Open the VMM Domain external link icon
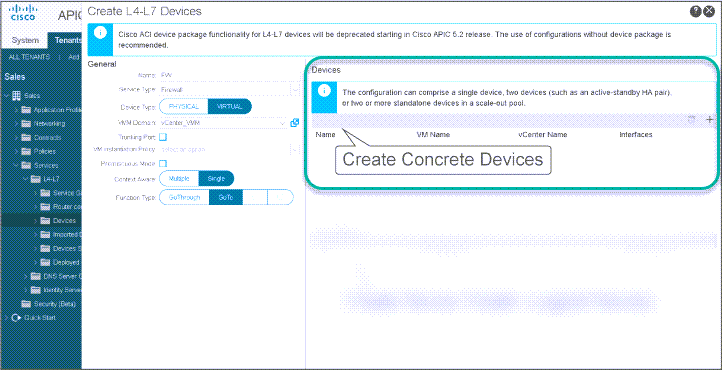The width and height of the screenshot is (722, 370). click(x=295, y=123)
